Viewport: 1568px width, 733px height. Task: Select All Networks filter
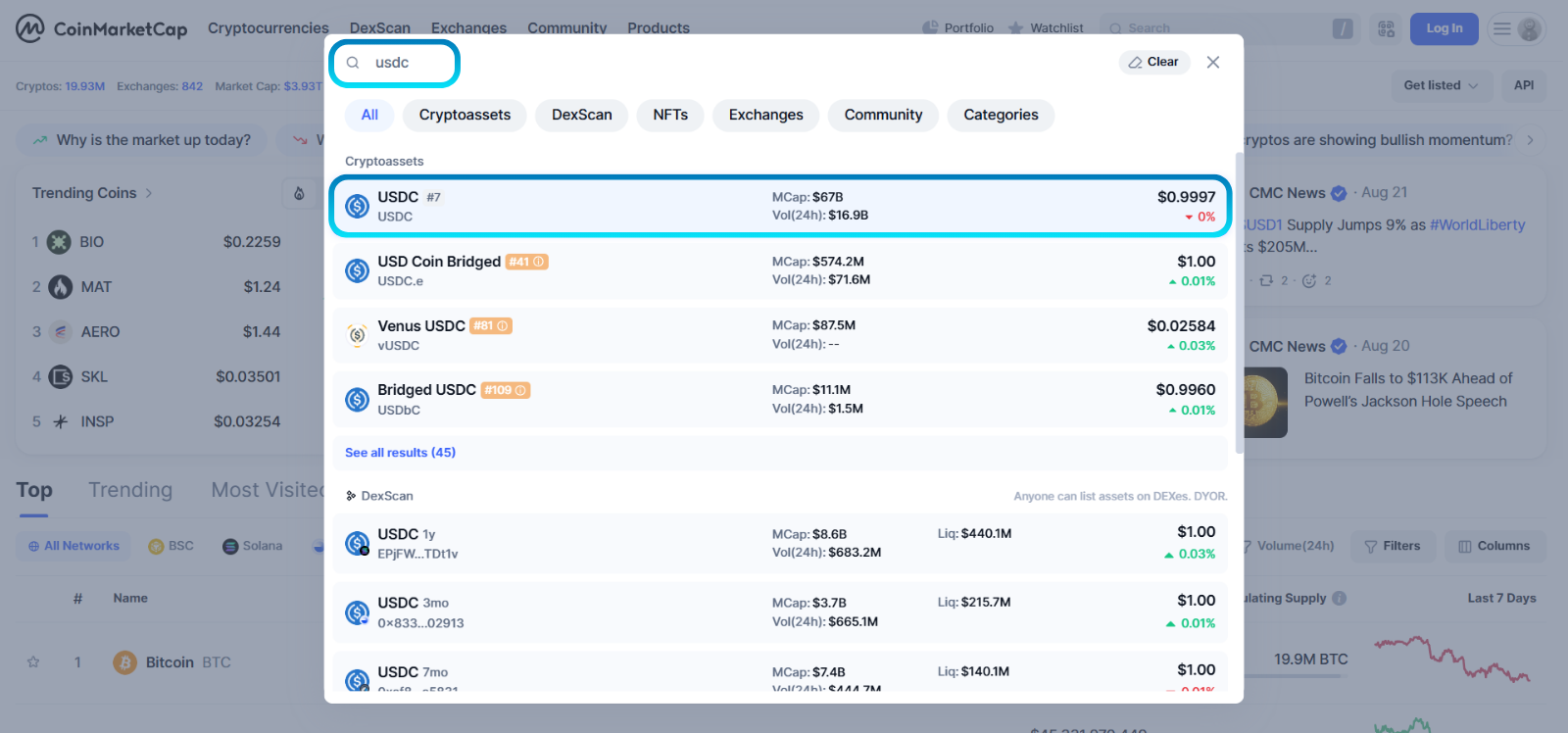tap(74, 546)
